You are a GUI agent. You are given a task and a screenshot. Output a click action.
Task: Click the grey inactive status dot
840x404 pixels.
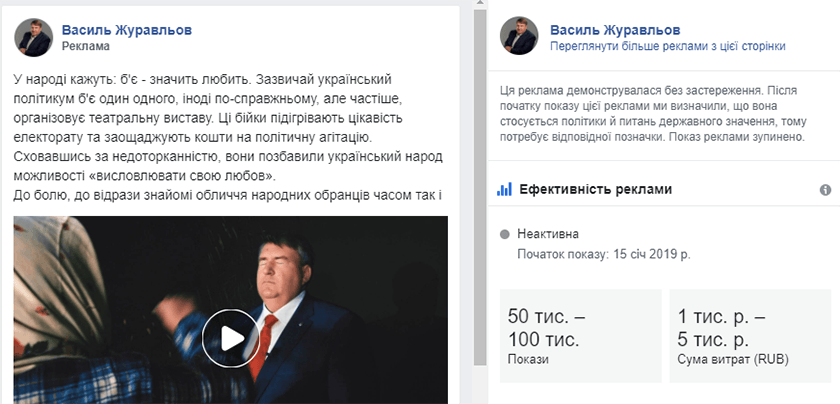pyautogui.click(x=505, y=234)
